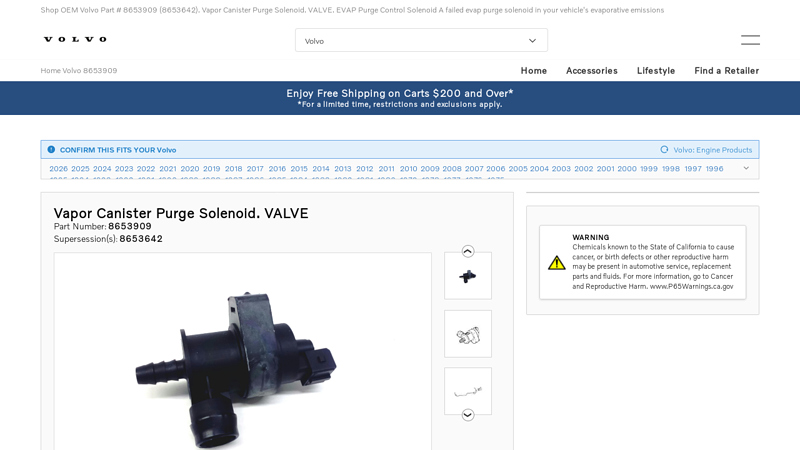The image size is (800, 450).
Task: Click the yellow warning triangle icon
Action: 557,263
